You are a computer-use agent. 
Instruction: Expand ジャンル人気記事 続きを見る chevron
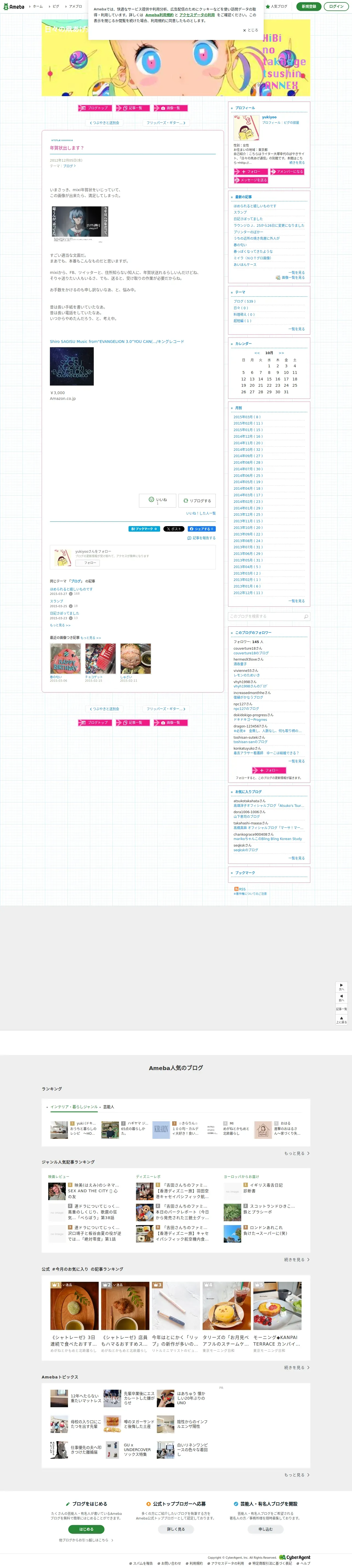[x=297, y=1259]
